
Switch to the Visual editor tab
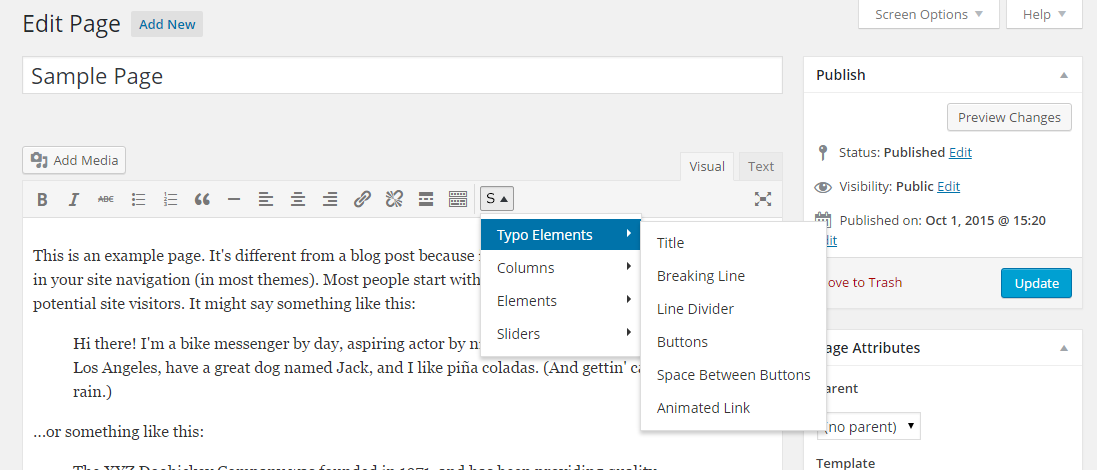tap(707, 167)
